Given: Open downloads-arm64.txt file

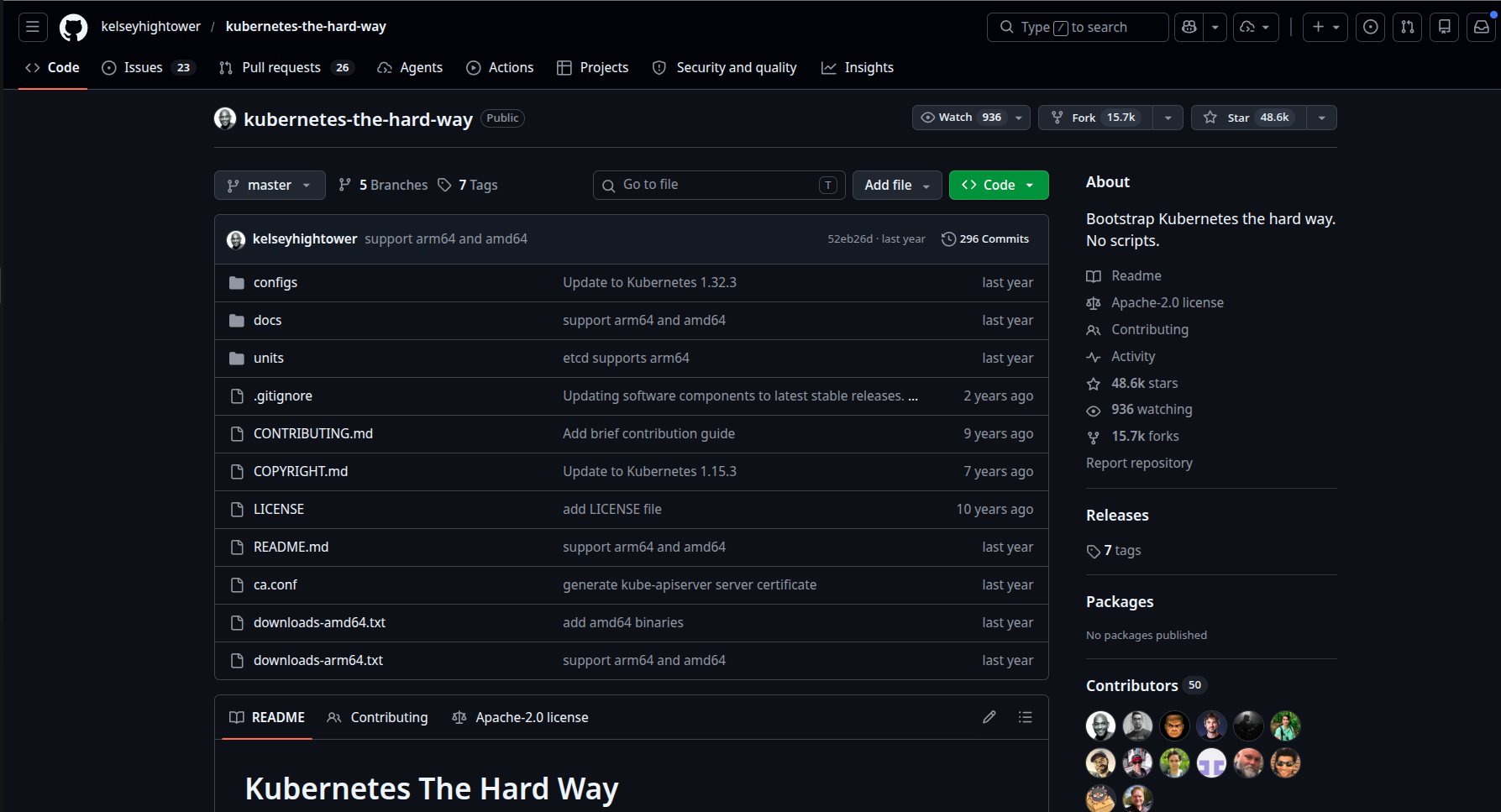Looking at the screenshot, I should pos(318,661).
